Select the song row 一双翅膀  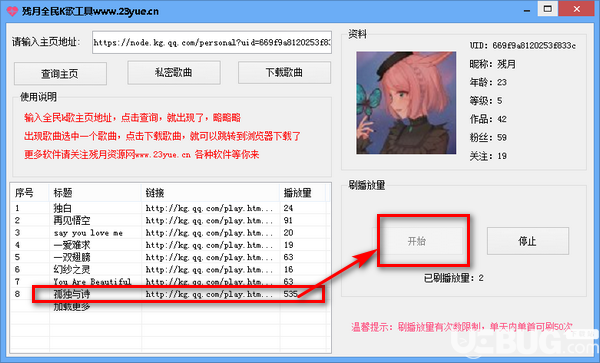(170, 257)
